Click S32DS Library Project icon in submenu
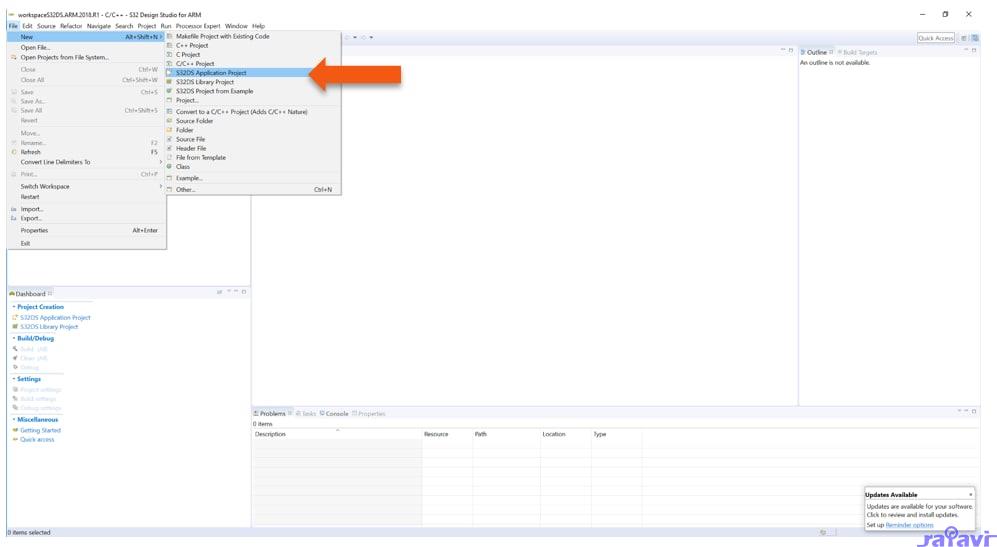This screenshot has height=547, width=997. click(x=169, y=82)
